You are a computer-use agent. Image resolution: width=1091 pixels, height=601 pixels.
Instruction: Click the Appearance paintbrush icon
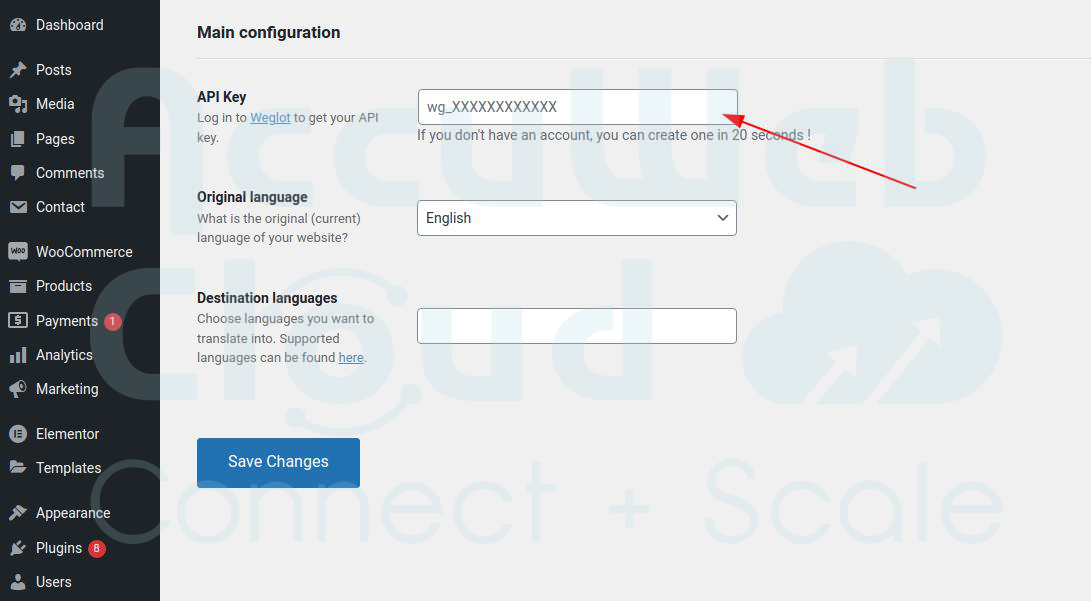tap(18, 513)
